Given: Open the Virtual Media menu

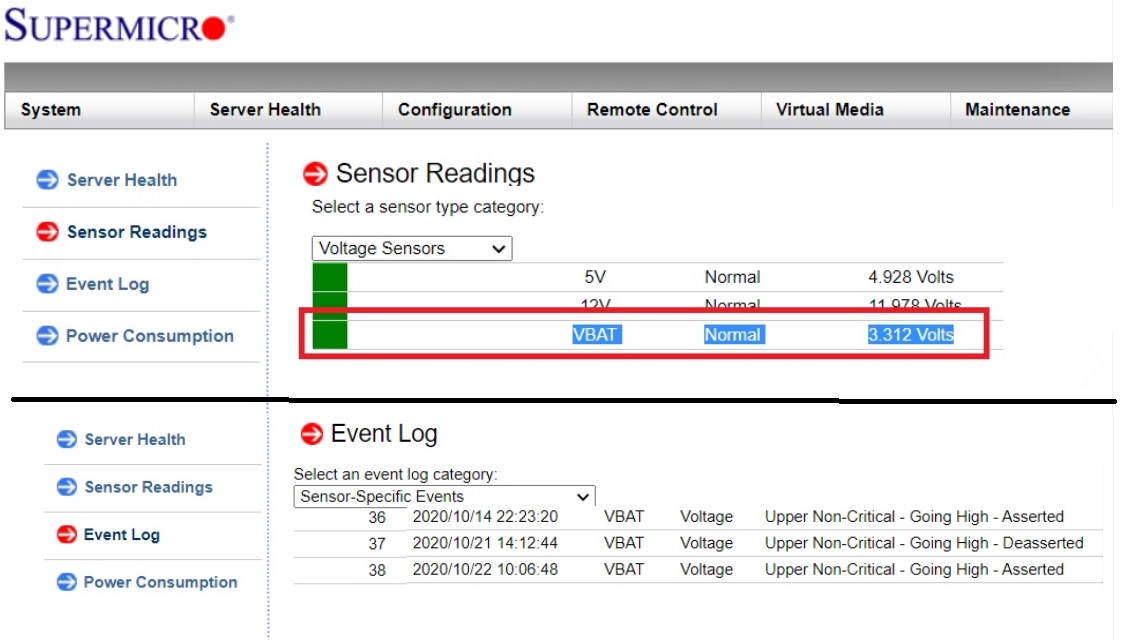Looking at the screenshot, I should click(x=829, y=110).
